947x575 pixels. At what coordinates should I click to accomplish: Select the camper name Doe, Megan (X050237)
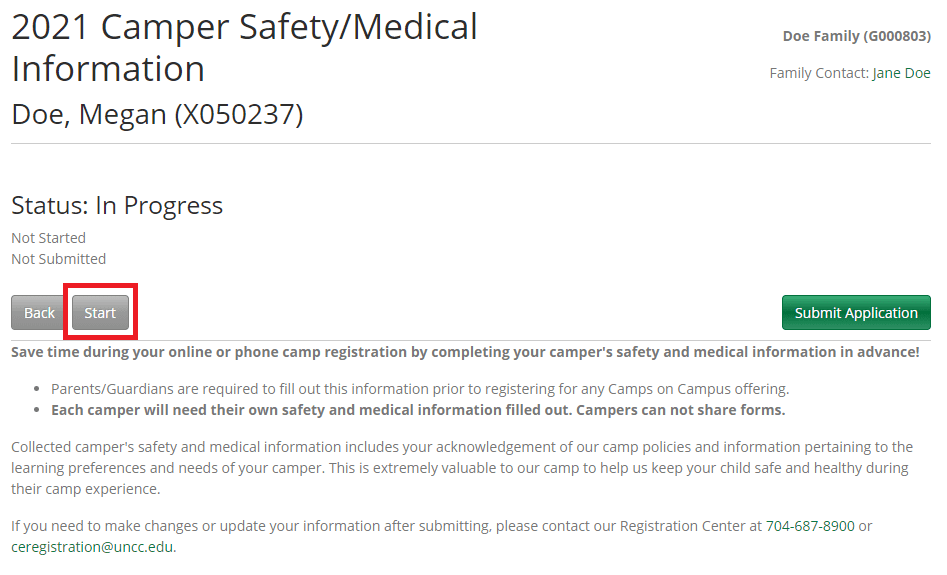click(x=157, y=114)
